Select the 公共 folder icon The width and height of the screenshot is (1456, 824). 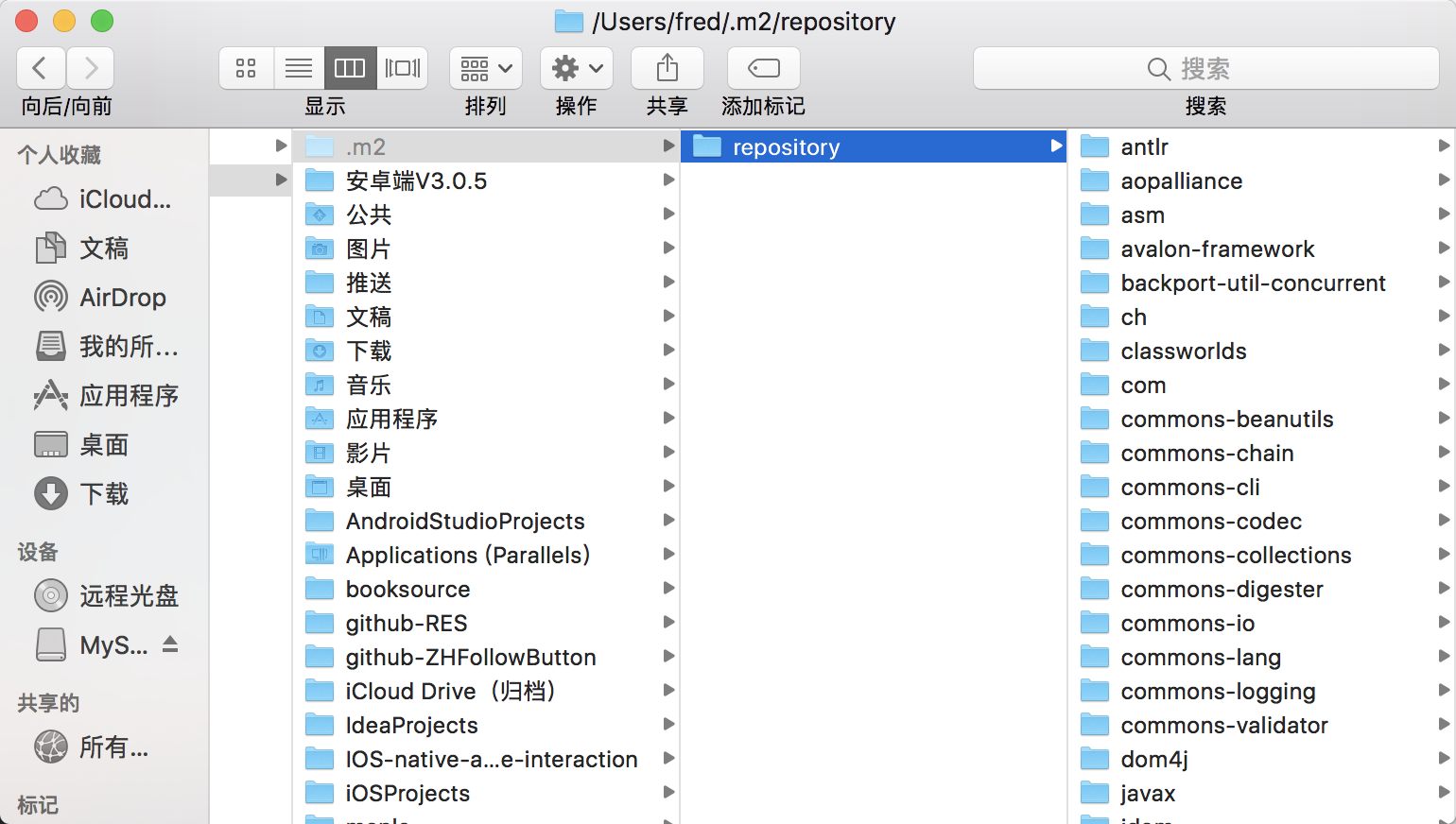(320, 215)
